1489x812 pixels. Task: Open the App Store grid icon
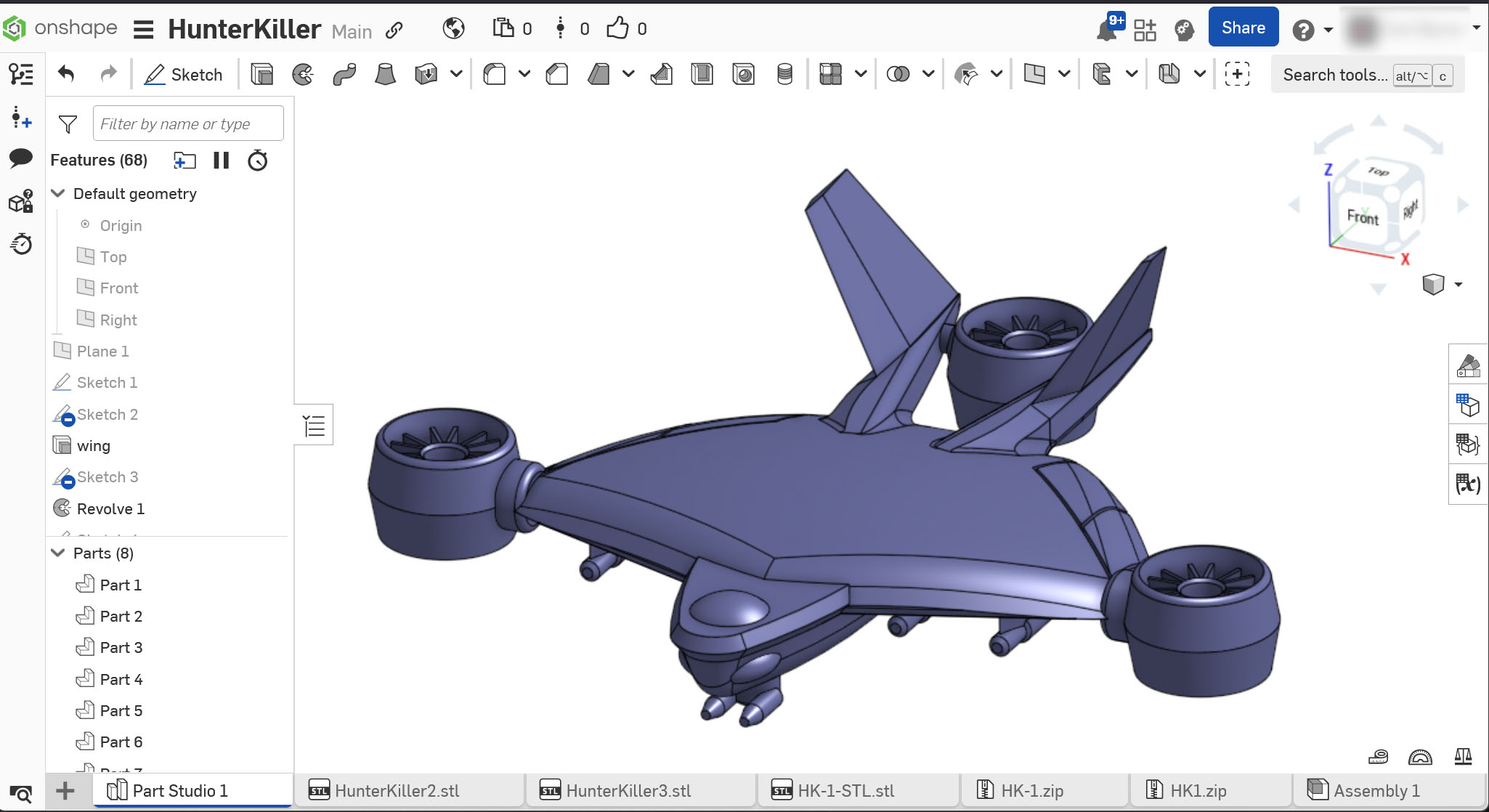click(1145, 30)
